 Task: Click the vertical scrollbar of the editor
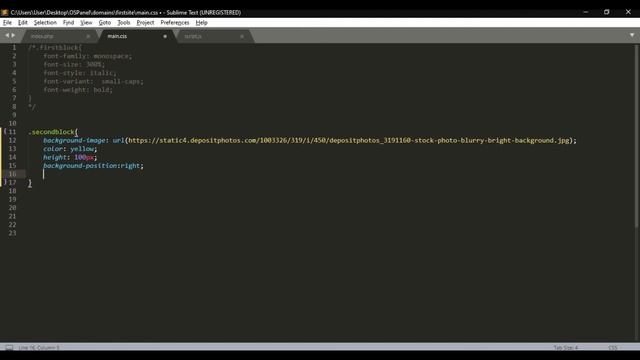tap(636, 136)
